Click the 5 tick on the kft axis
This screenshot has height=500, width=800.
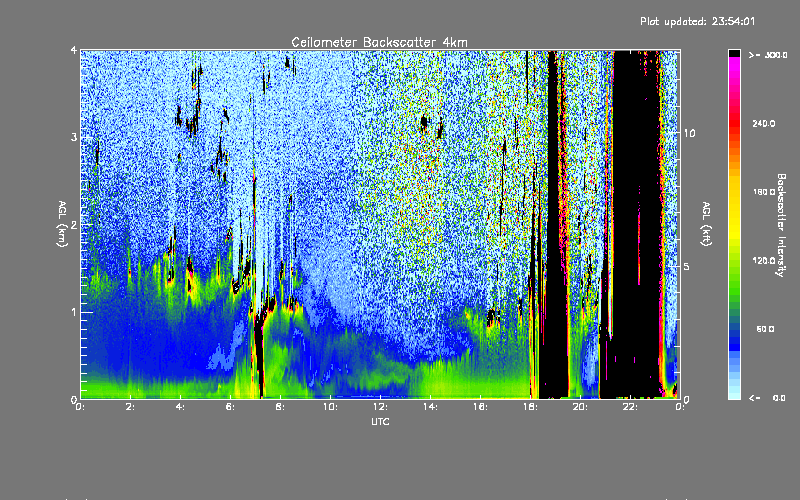point(686,266)
